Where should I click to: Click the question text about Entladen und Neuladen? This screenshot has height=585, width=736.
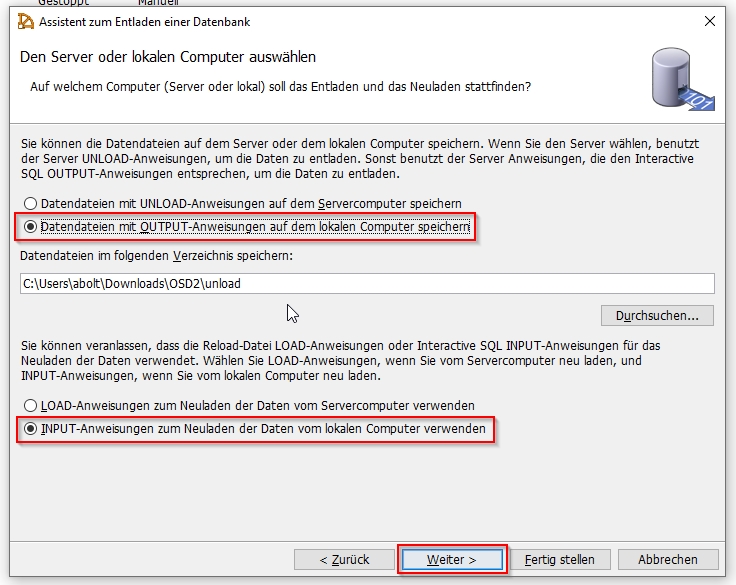tap(280, 87)
